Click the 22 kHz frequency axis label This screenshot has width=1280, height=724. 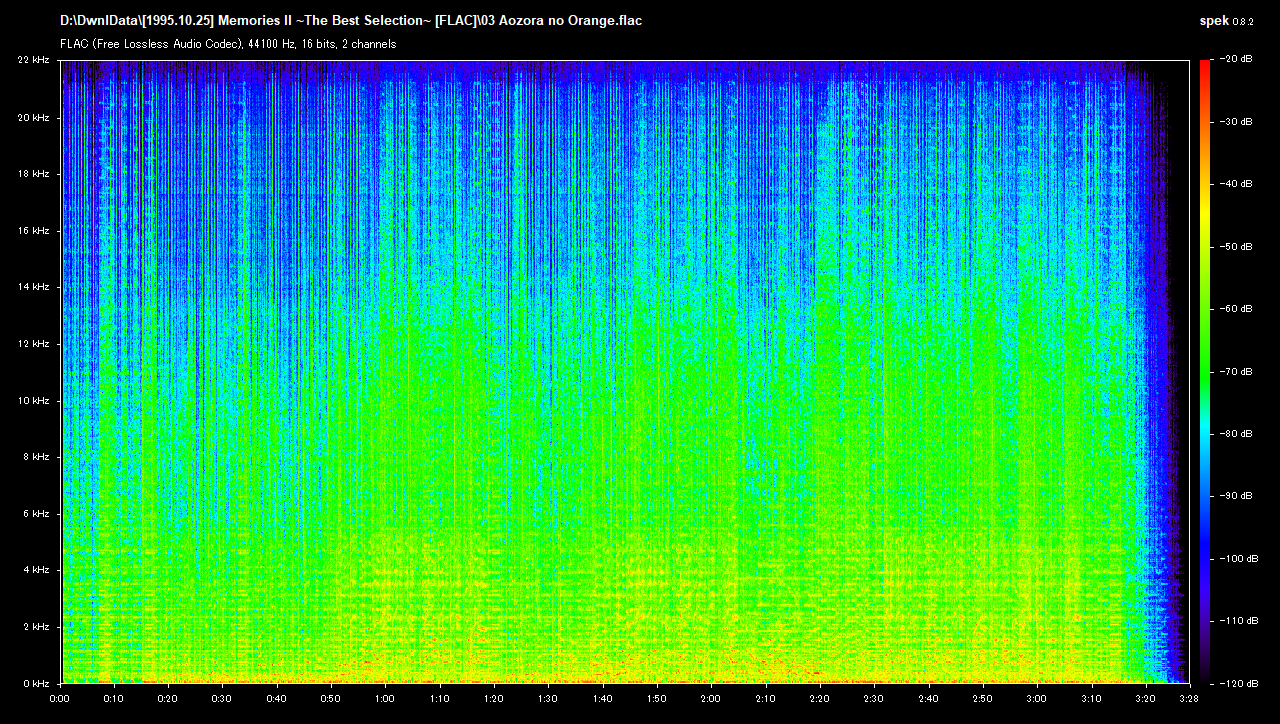[34, 61]
